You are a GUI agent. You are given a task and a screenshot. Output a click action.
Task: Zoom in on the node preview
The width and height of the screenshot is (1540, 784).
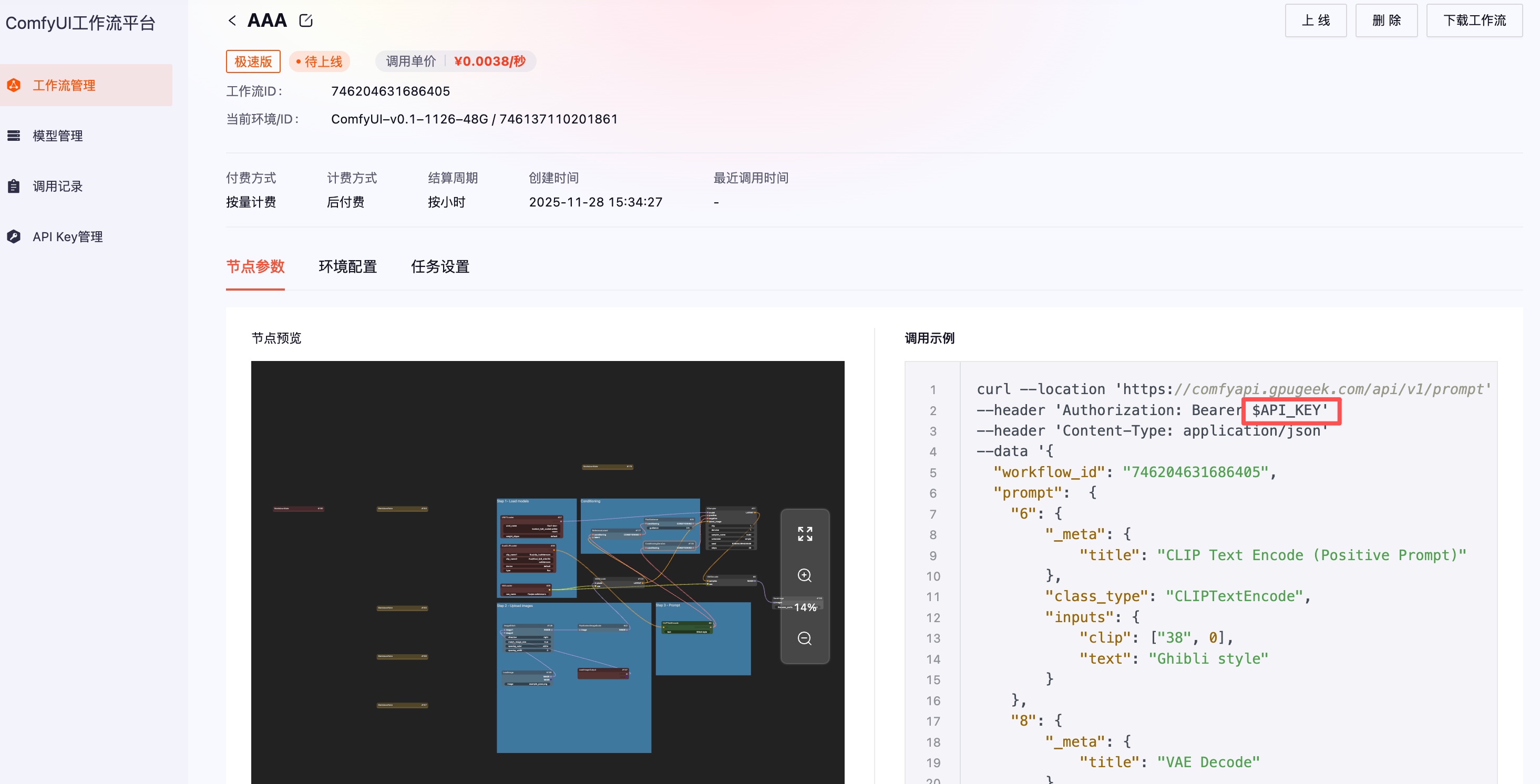click(x=804, y=575)
